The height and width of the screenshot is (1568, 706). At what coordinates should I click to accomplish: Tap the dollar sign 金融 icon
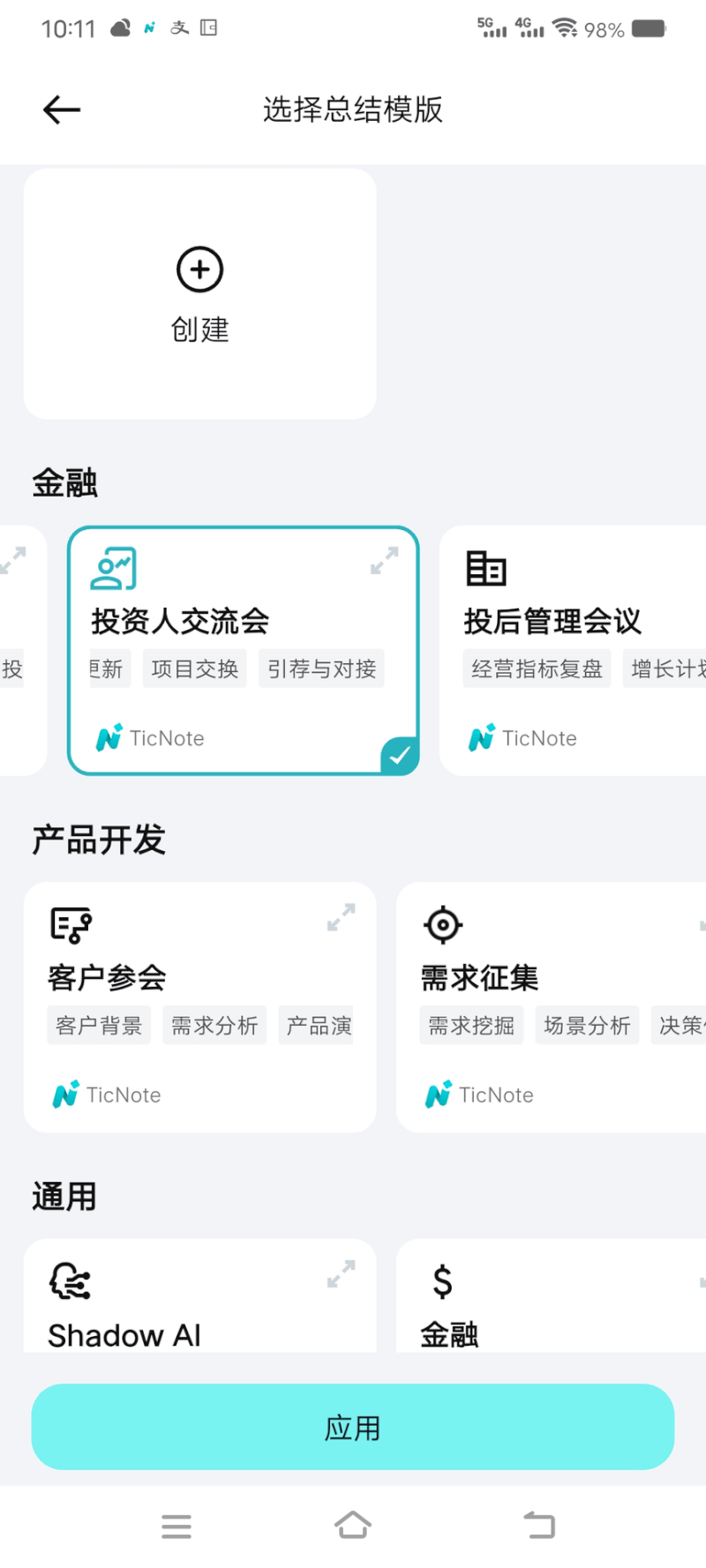443,1281
